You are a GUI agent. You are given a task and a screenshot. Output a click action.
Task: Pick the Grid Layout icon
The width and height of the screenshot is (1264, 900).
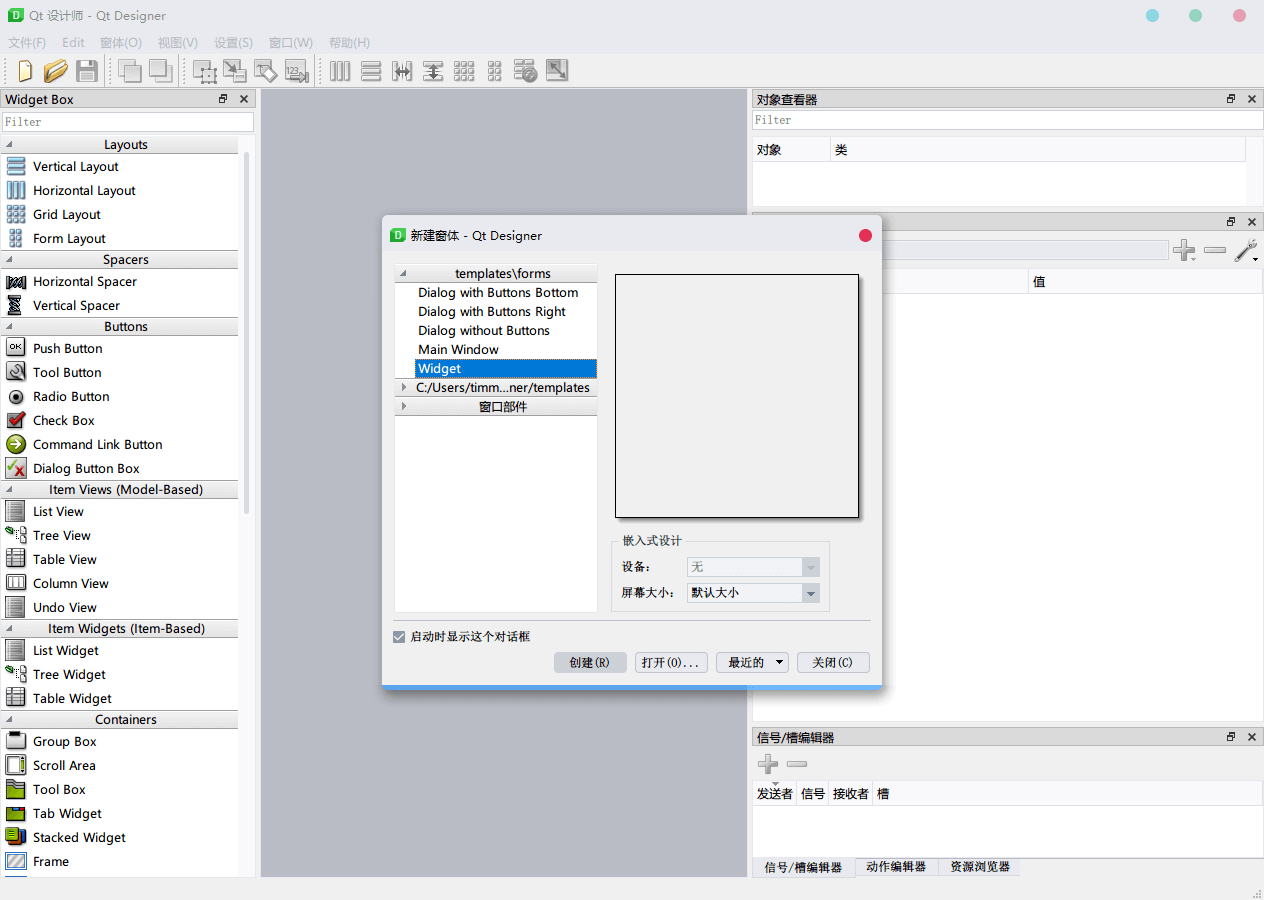(x=16, y=213)
